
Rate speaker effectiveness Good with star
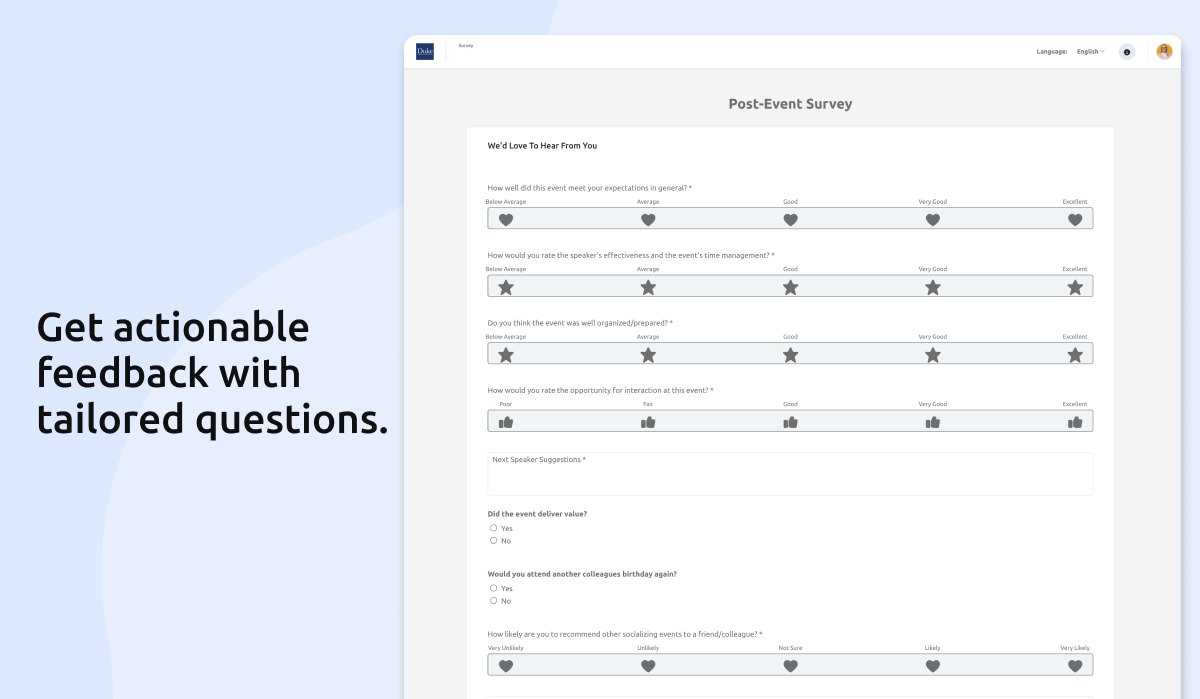click(x=790, y=287)
